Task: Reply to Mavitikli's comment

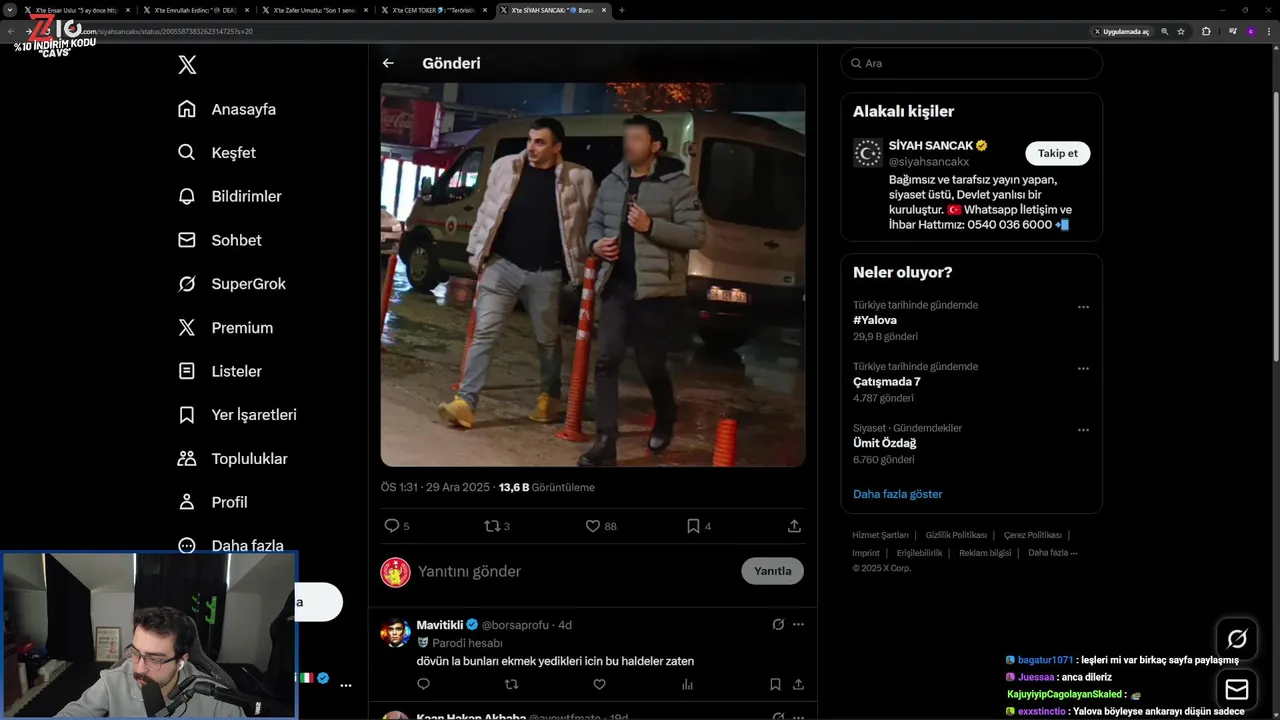Action: tap(423, 685)
